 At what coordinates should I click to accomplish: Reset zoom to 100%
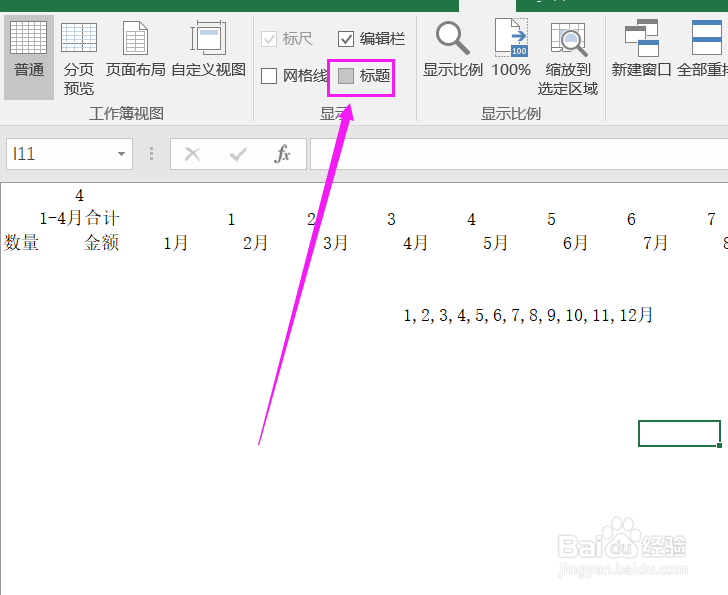(x=511, y=49)
